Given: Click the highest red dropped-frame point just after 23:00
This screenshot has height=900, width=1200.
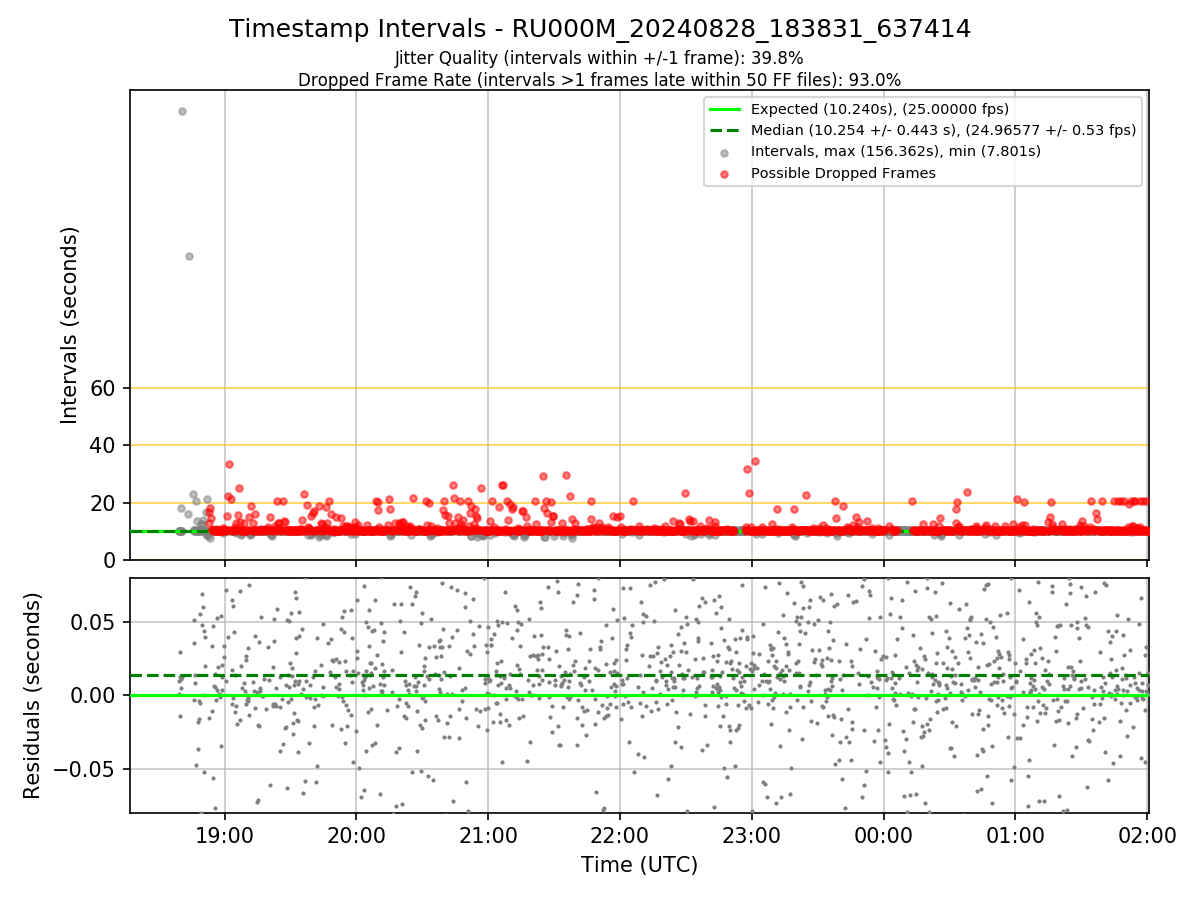Looking at the screenshot, I should (755, 461).
